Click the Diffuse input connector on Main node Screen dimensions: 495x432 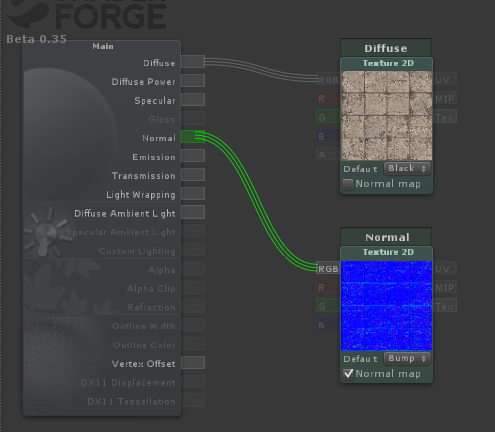tap(193, 62)
